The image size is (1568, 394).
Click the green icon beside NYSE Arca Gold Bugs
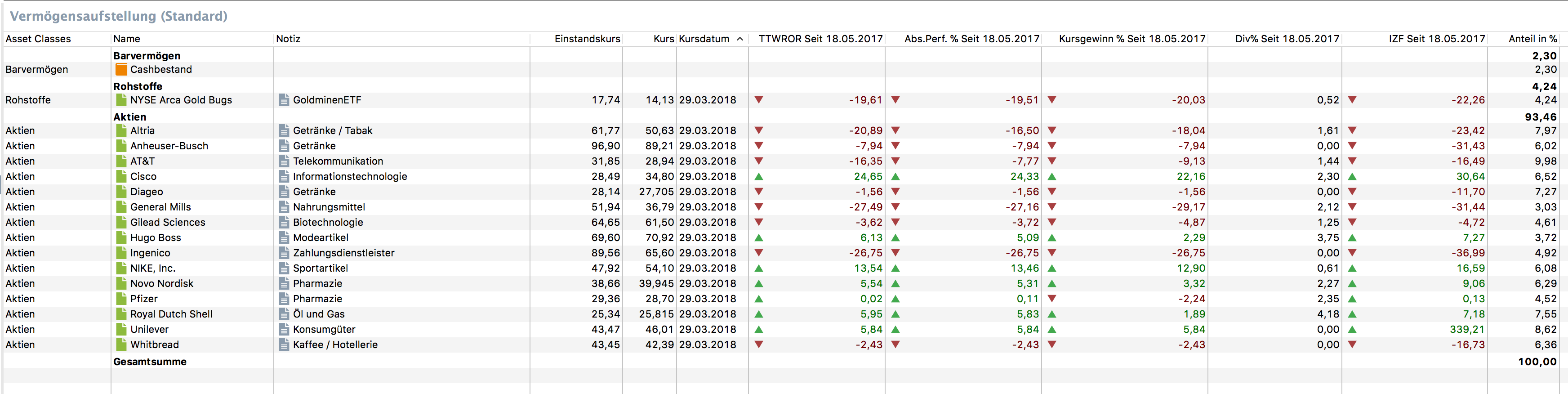[121, 100]
